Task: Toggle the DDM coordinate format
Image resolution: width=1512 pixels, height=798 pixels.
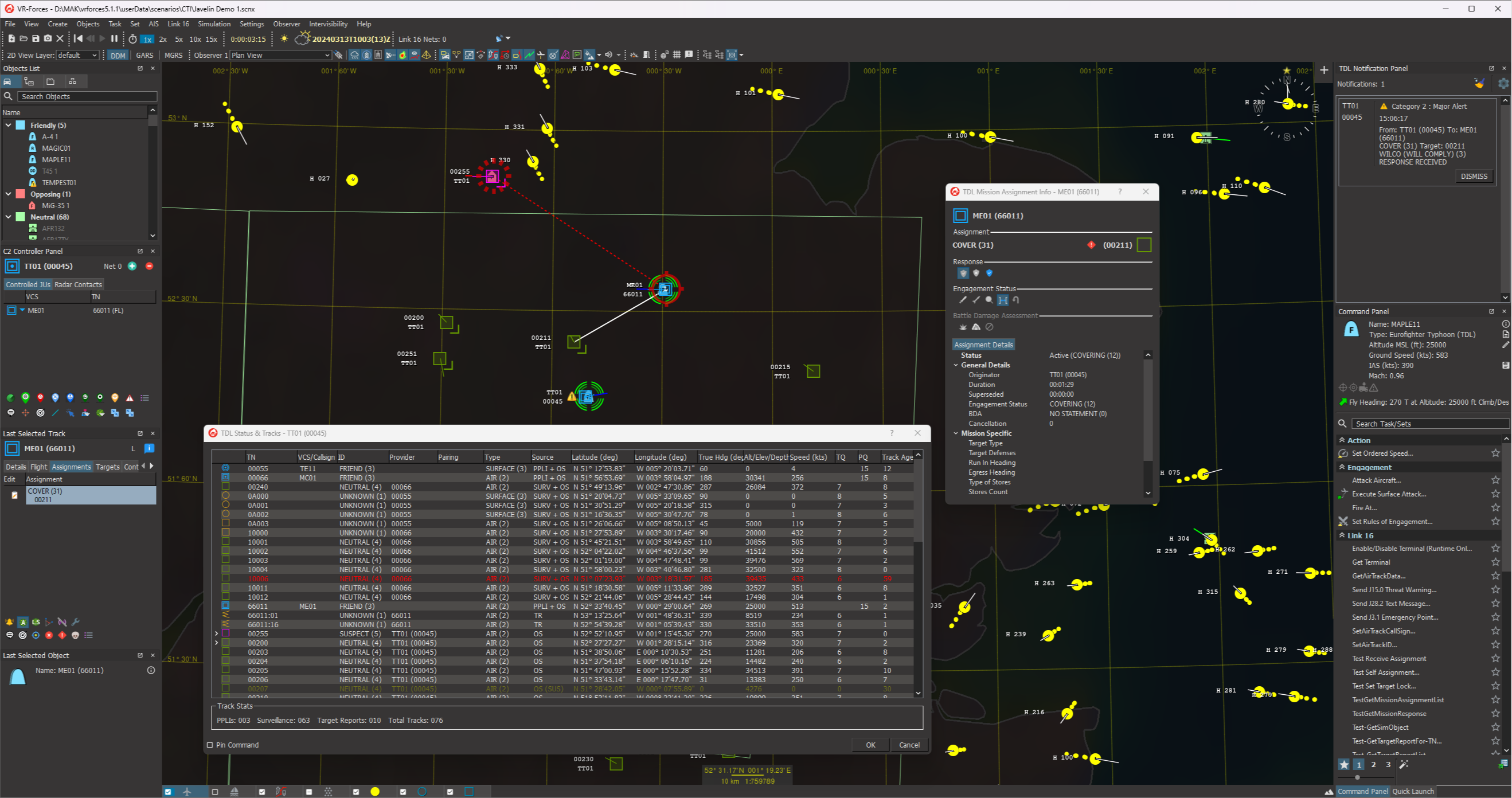Action: coord(118,55)
